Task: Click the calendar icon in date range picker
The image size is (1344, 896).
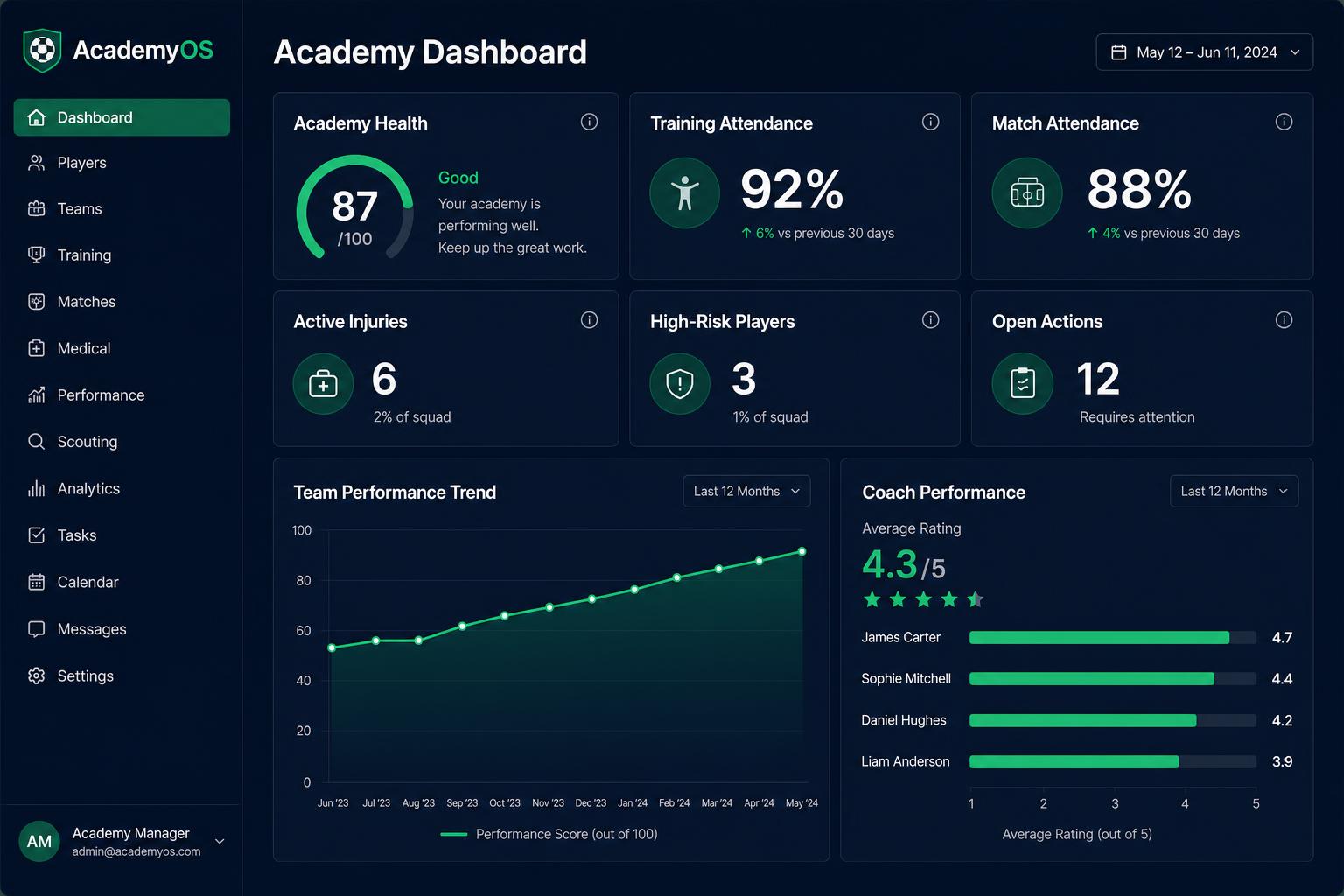Action: click(1118, 52)
